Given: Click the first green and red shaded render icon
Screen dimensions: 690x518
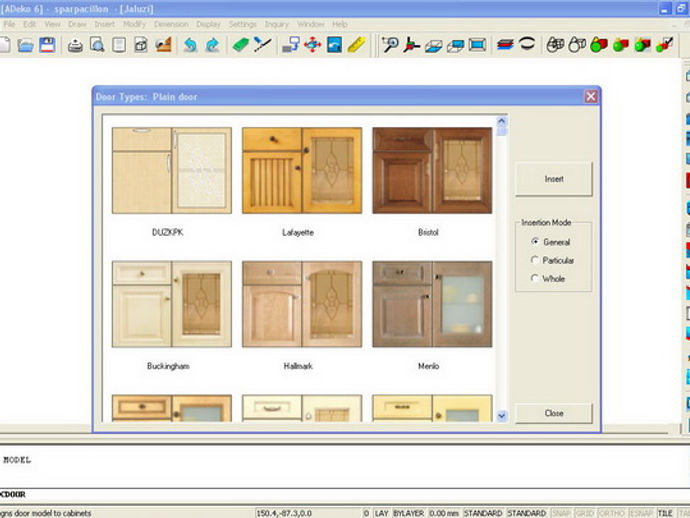Looking at the screenshot, I should (599, 45).
